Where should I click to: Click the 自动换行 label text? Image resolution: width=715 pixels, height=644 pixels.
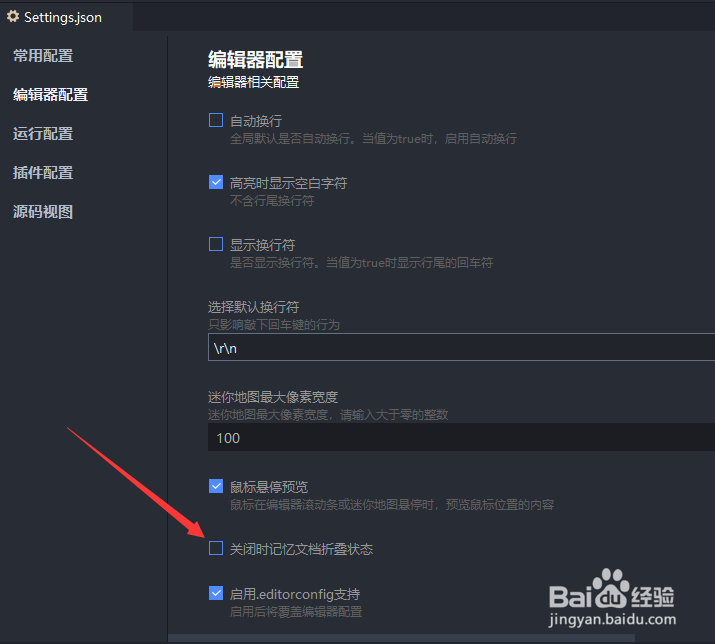[x=256, y=121]
